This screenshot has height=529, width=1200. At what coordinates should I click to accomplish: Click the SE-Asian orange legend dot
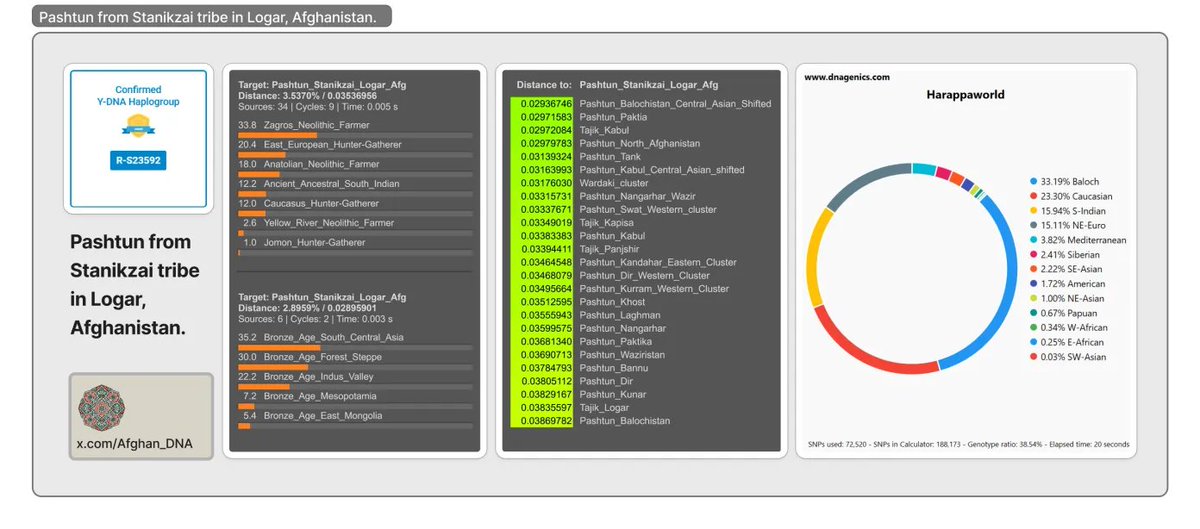tap(1033, 269)
